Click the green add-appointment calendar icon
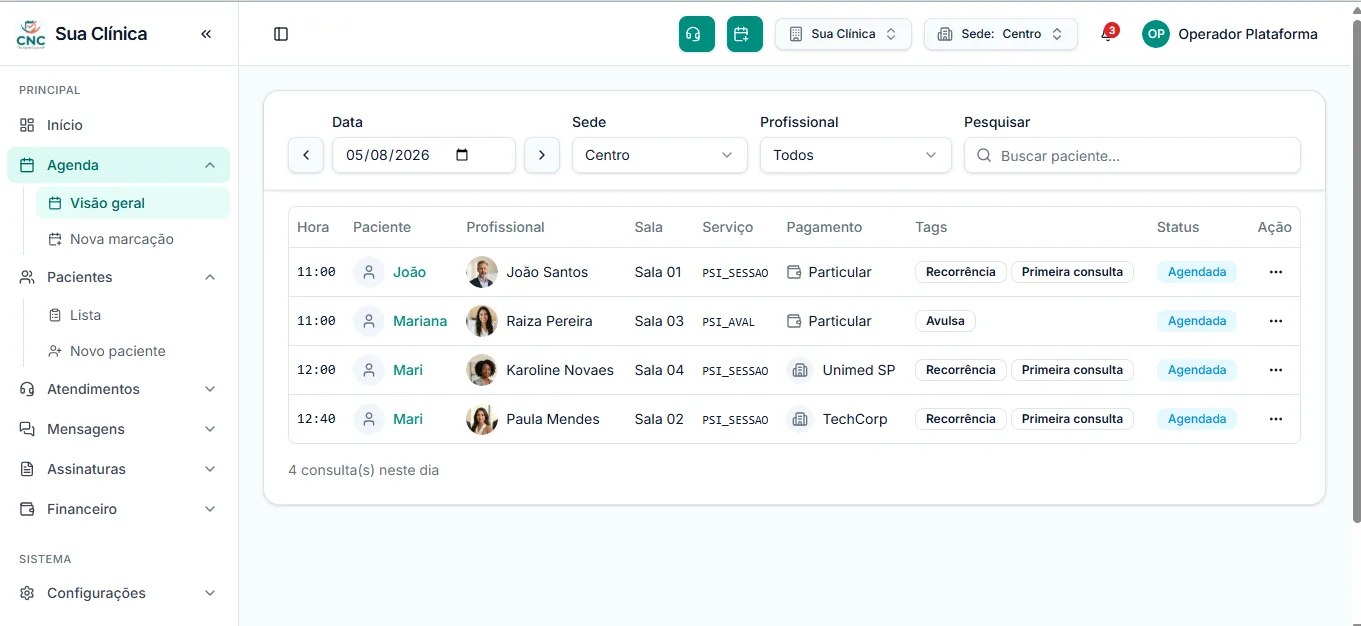Image resolution: width=1361 pixels, height=626 pixels. coord(744,34)
